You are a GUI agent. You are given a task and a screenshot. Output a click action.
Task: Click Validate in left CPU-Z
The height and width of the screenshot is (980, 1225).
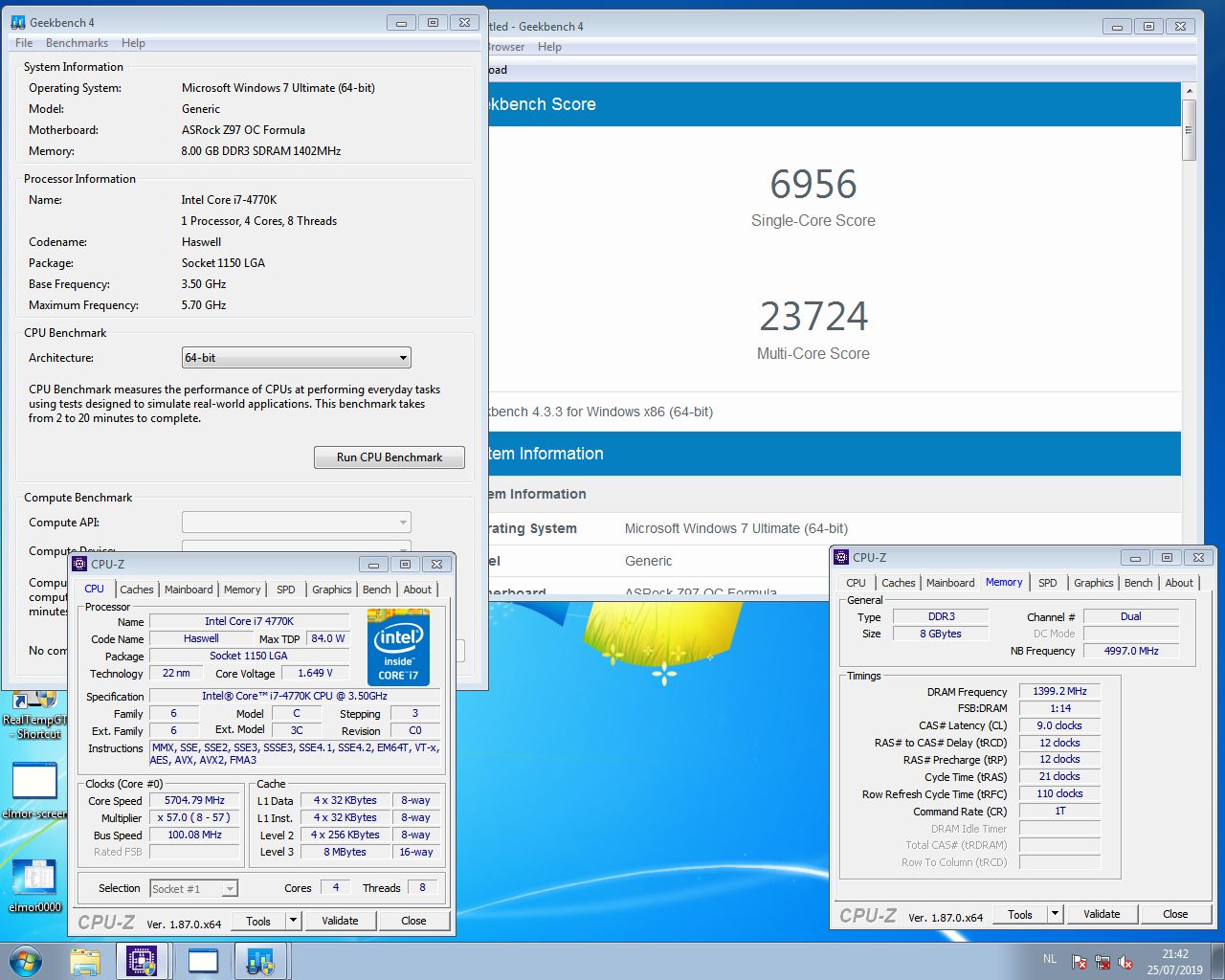coord(340,921)
